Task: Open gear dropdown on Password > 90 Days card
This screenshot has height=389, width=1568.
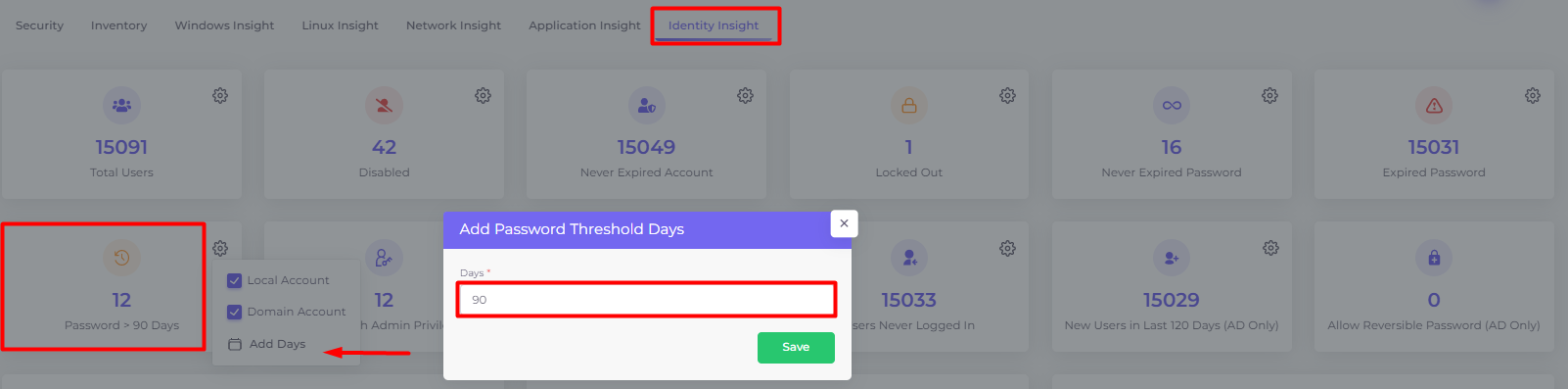Action: [220, 248]
